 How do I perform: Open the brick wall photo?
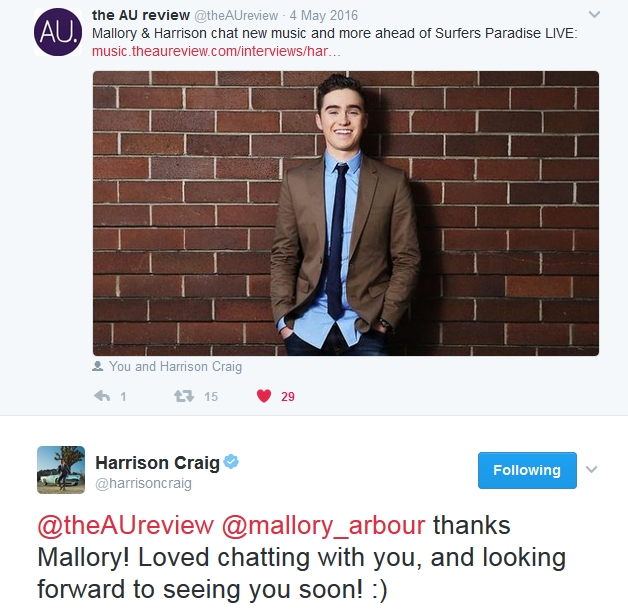click(x=346, y=213)
